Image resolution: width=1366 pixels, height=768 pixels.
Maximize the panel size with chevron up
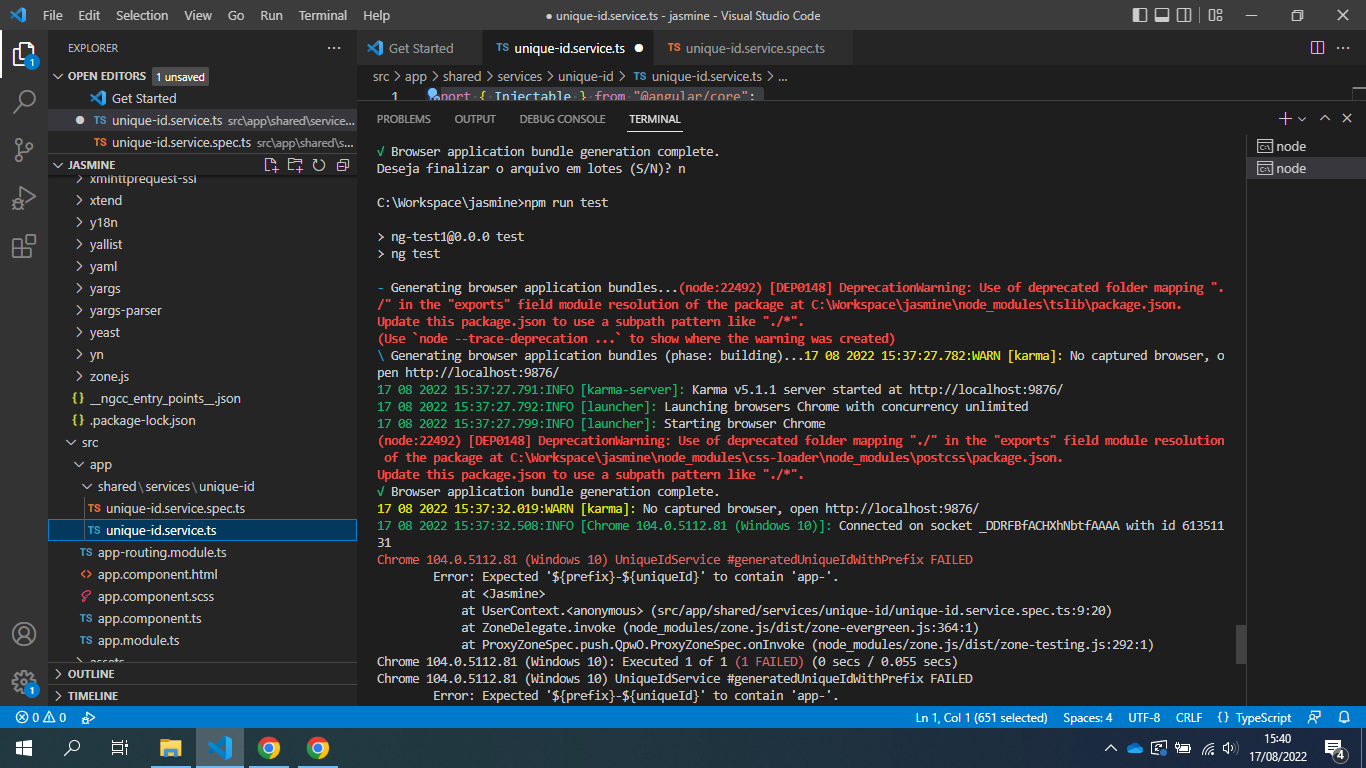[x=1324, y=118]
